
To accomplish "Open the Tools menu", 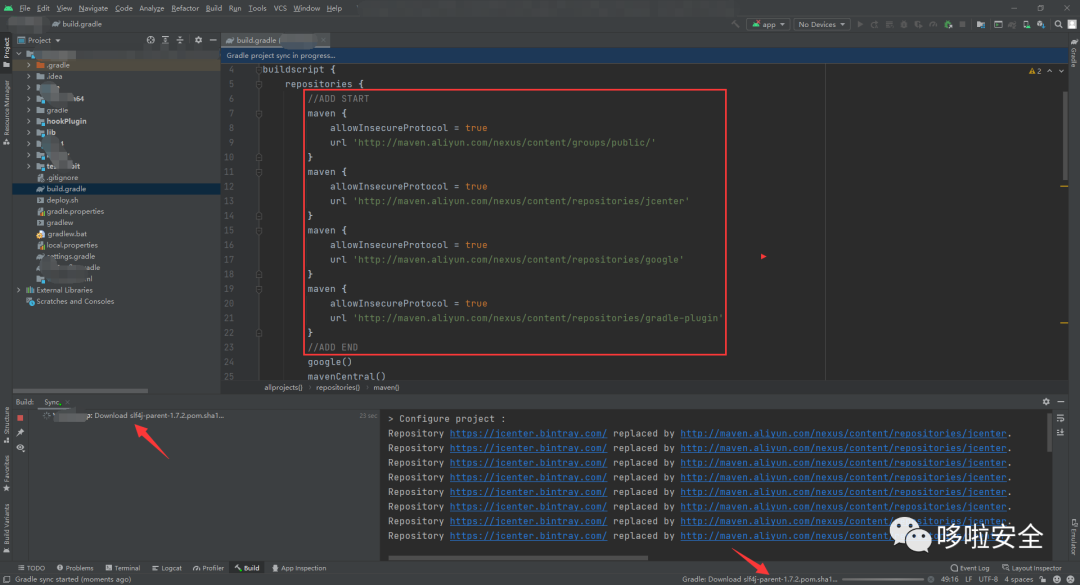I will pos(257,8).
